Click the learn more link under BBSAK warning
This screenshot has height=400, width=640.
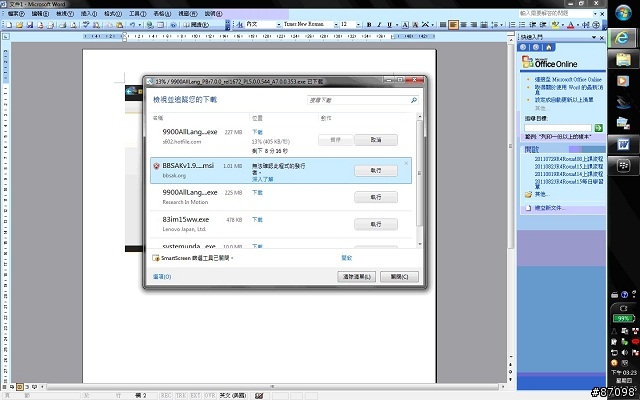(x=262, y=179)
